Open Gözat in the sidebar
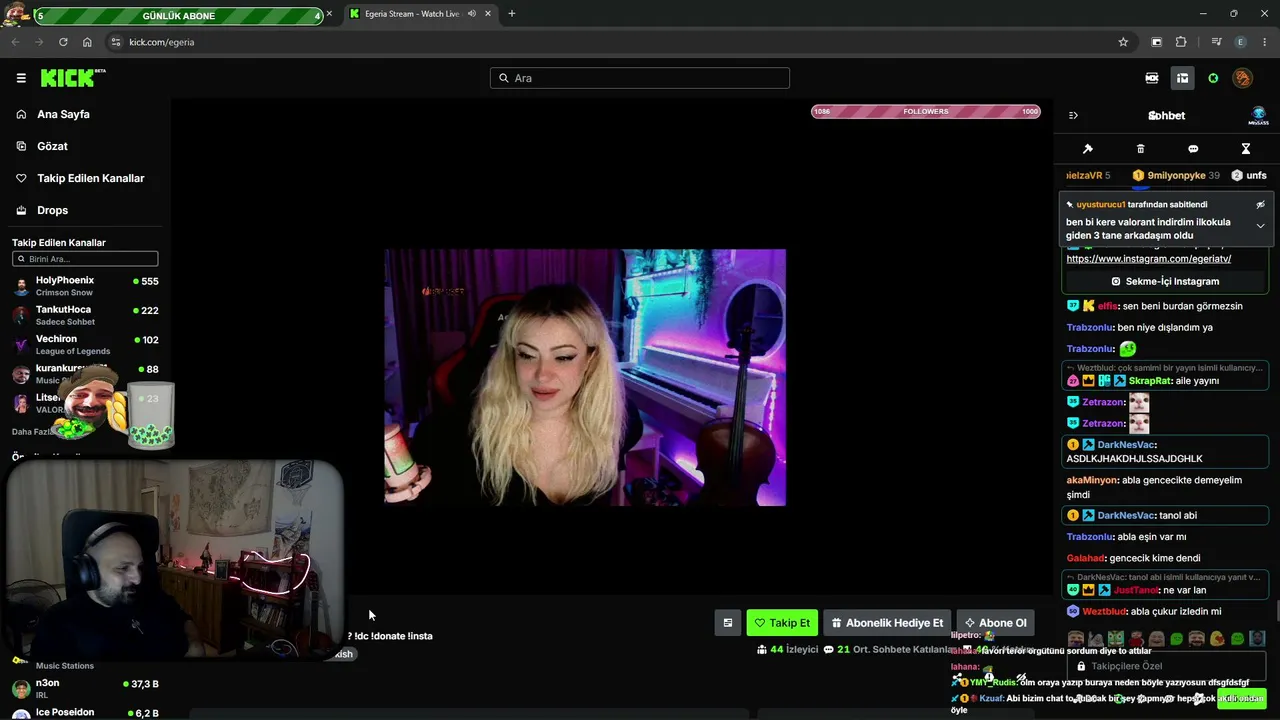Image resolution: width=1280 pixels, height=720 pixels. pyautogui.click(x=52, y=146)
